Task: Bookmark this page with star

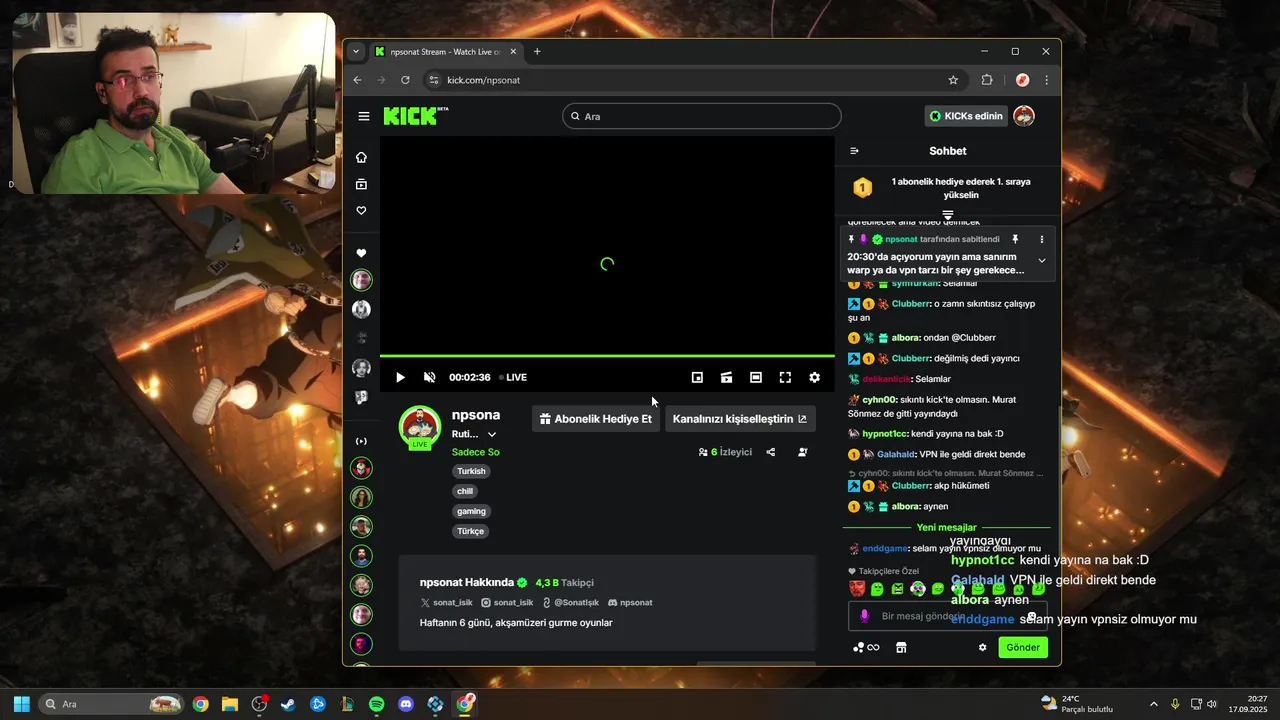Action: point(953,80)
